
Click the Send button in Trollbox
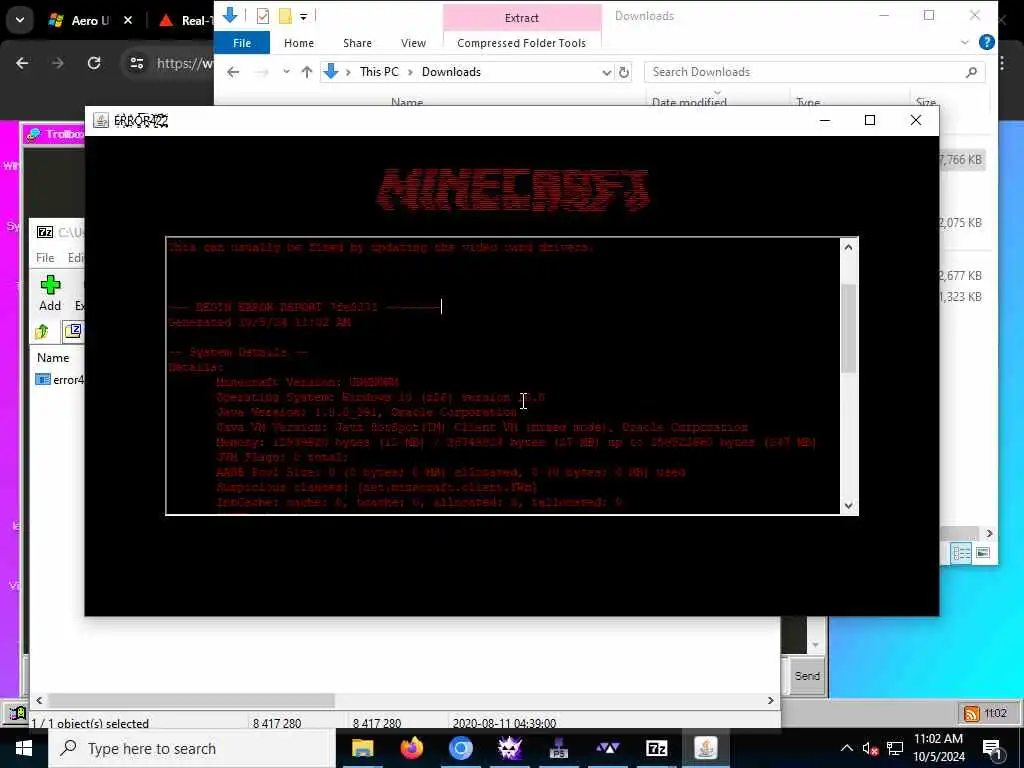[x=807, y=676]
